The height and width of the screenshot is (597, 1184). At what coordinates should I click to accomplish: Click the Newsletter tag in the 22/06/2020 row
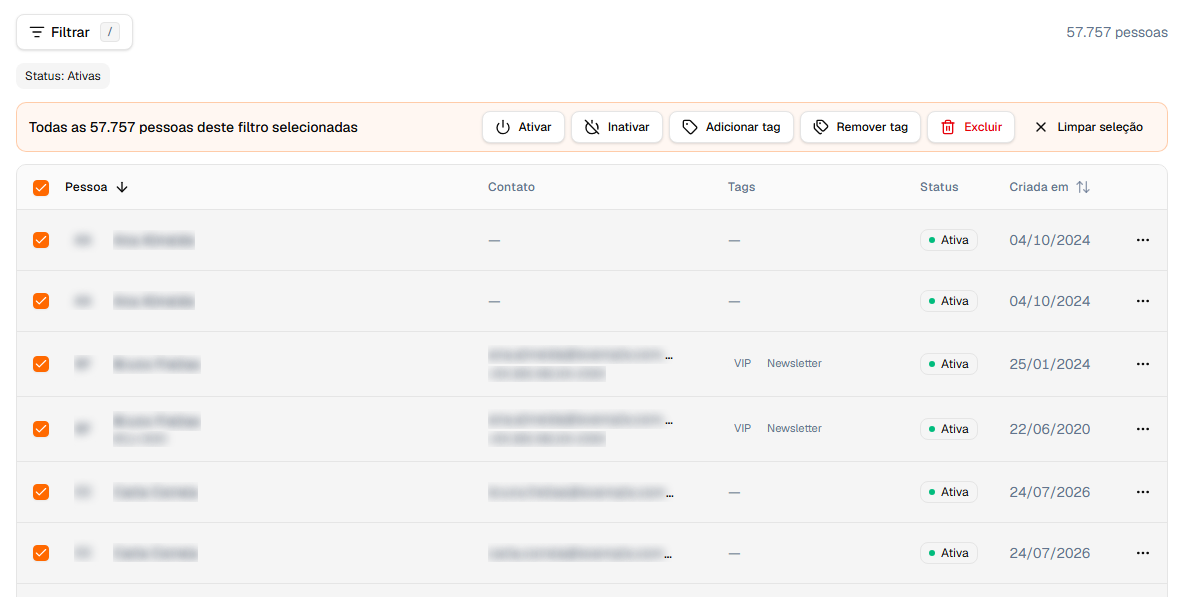tap(794, 429)
